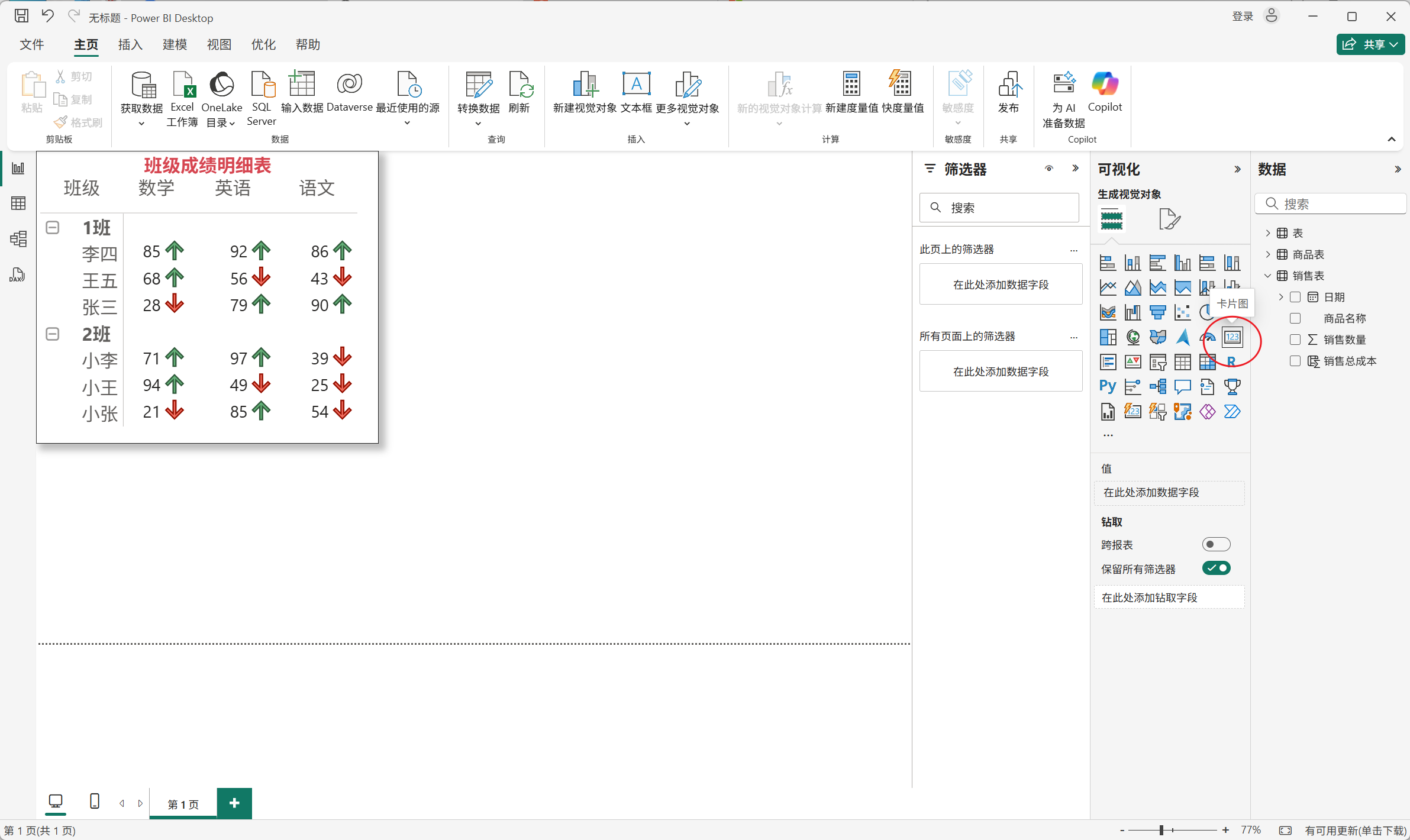Add a new page with plus button
The image size is (1410, 840).
pyautogui.click(x=234, y=803)
